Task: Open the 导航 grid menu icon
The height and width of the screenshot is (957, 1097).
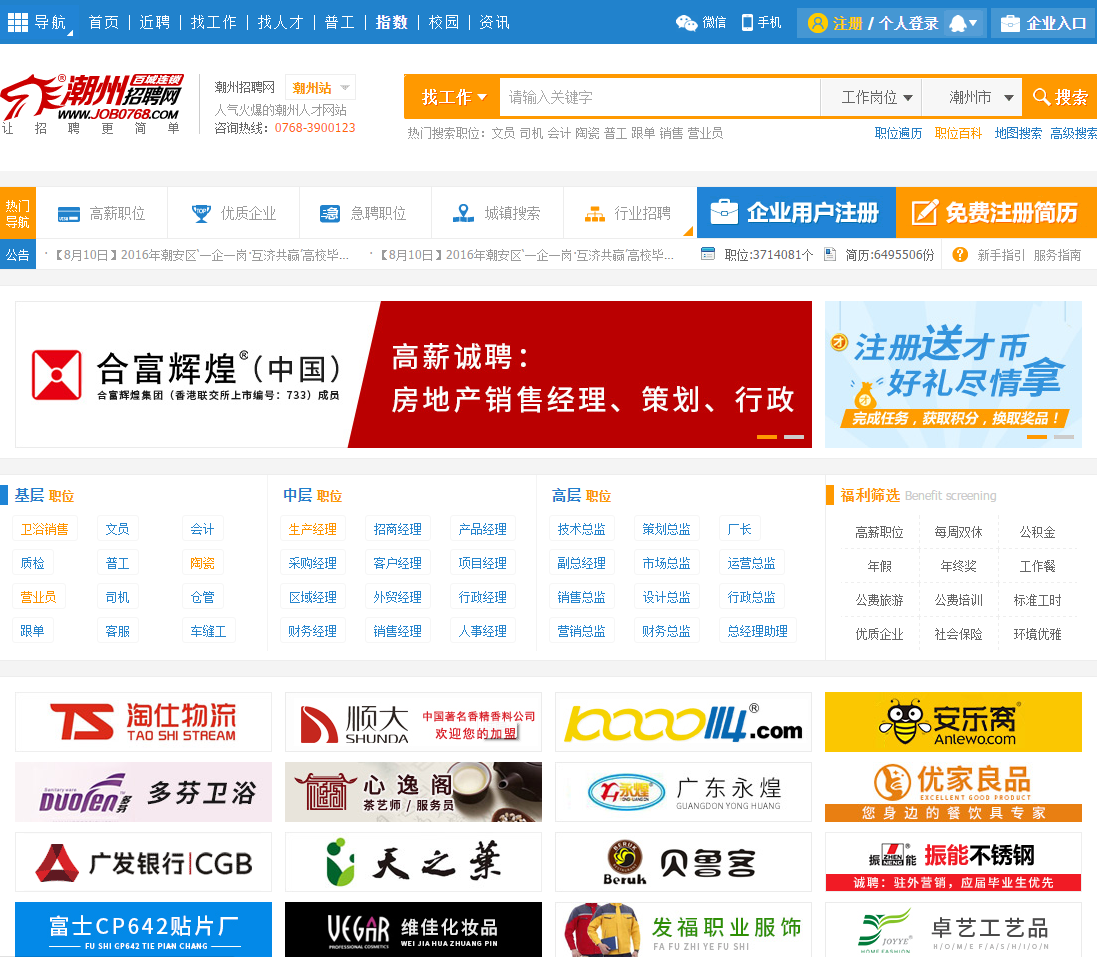Action: 17,22
